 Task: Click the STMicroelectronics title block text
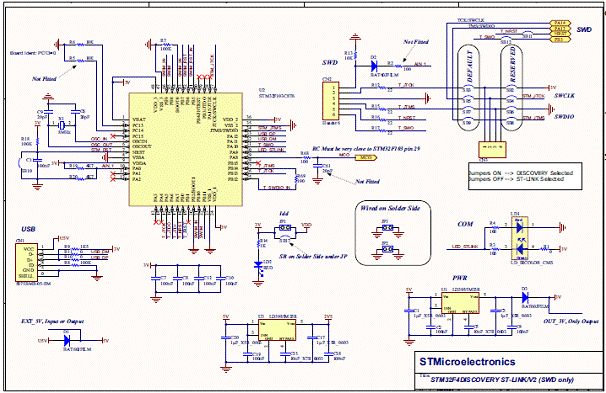tap(467, 362)
